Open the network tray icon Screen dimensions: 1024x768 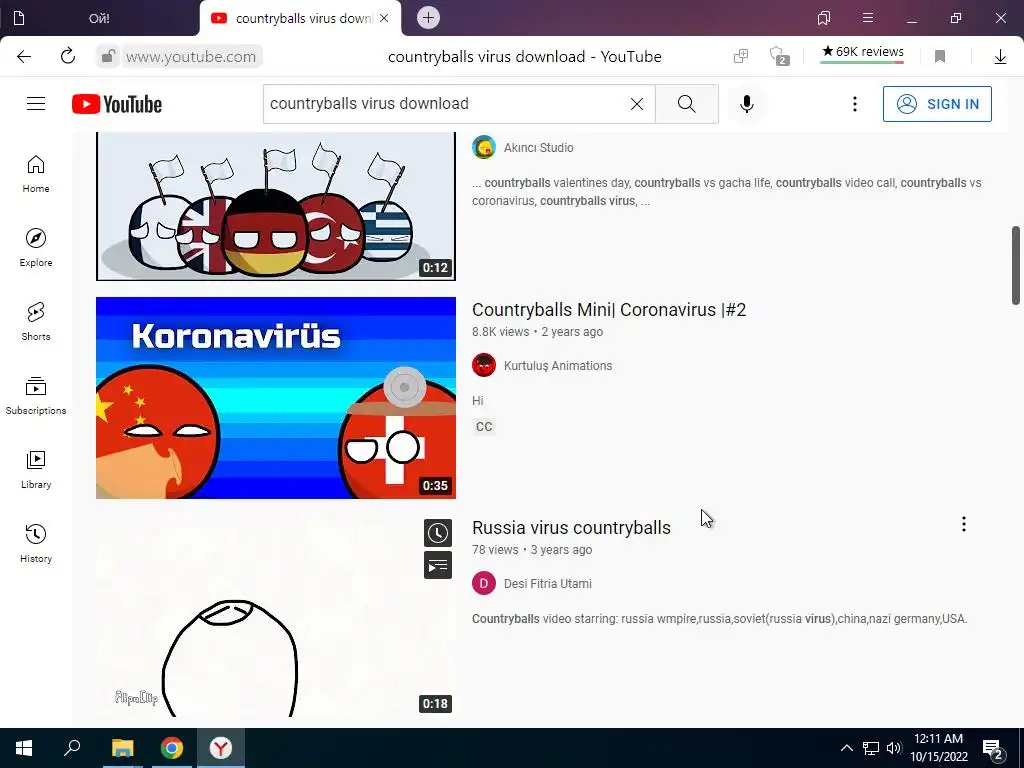tap(871, 748)
